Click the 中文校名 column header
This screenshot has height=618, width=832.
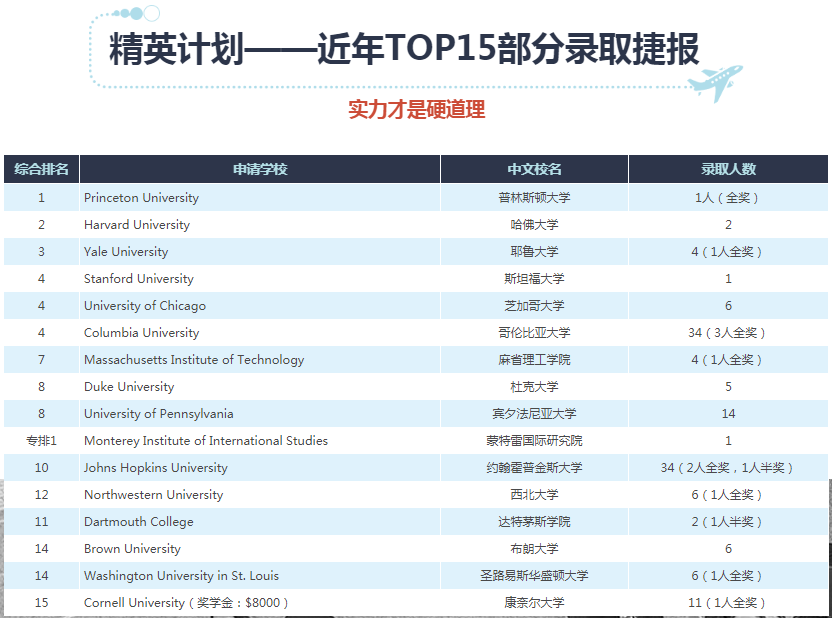click(x=534, y=169)
